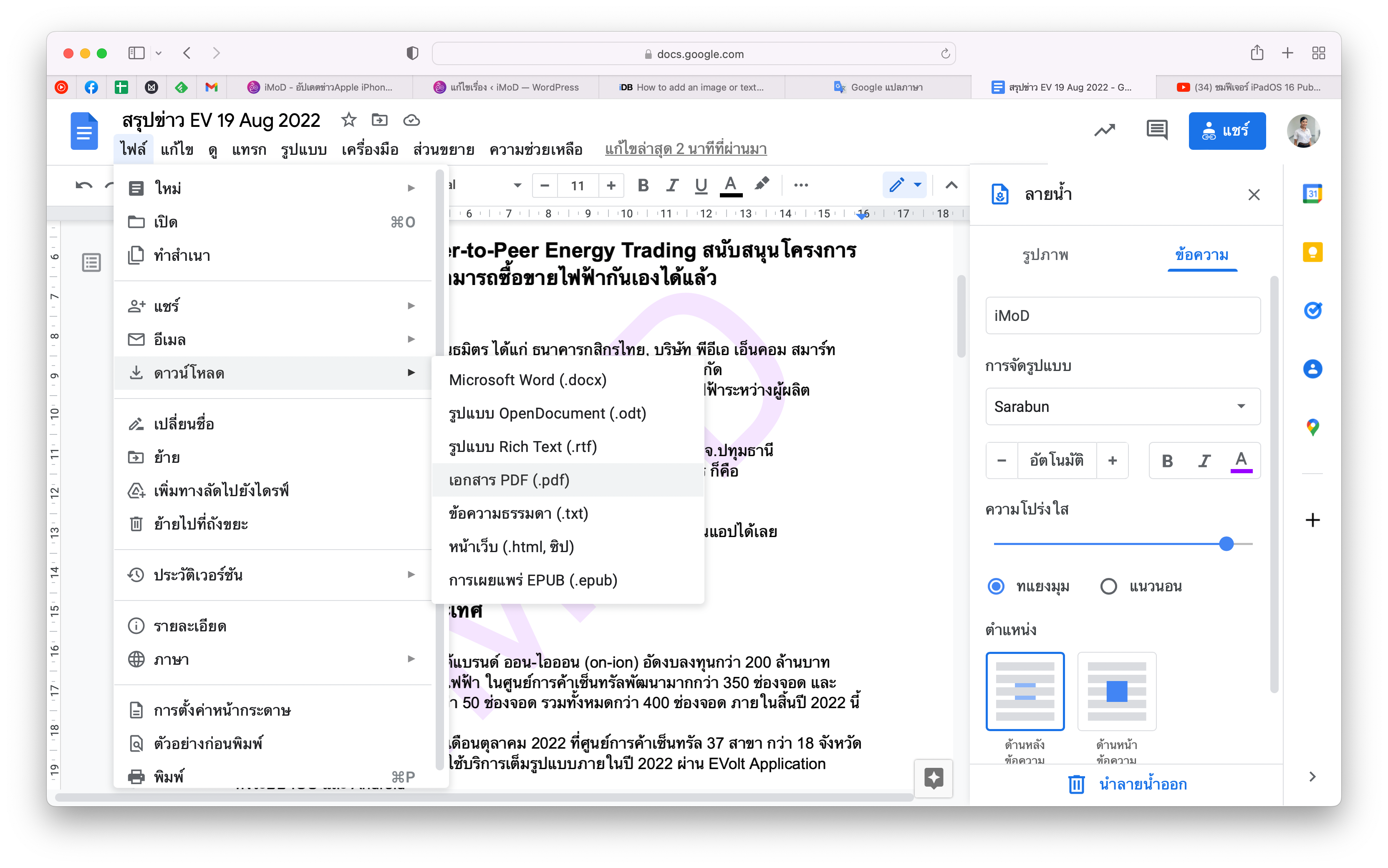1388x868 pixels.
Task: Click the star icon beside document title
Action: pyautogui.click(x=348, y=120)
